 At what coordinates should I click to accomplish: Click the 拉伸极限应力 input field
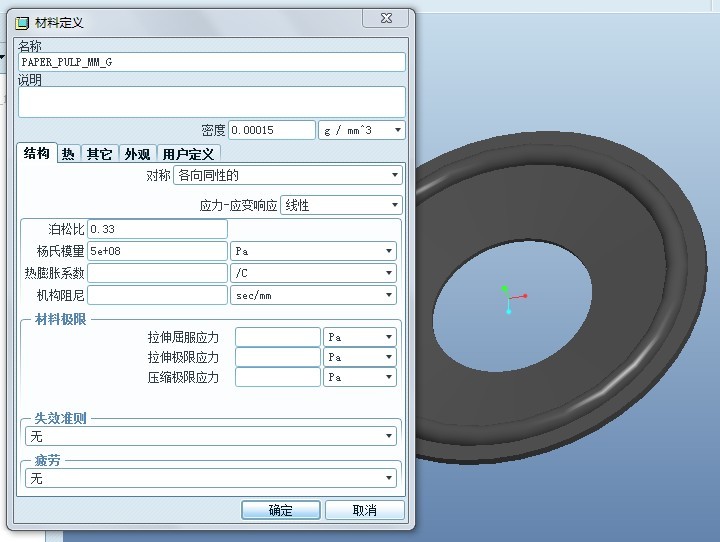point(278,357)
